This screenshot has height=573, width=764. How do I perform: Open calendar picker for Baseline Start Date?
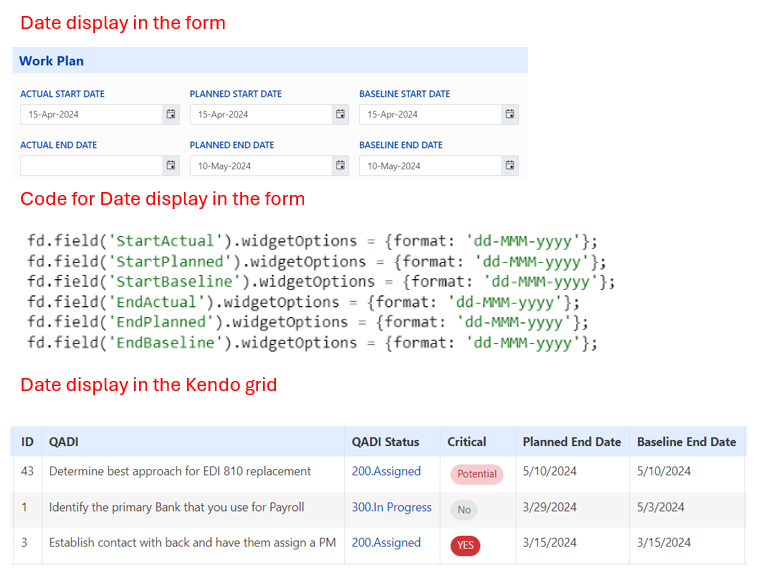click(x=510, y=115)
